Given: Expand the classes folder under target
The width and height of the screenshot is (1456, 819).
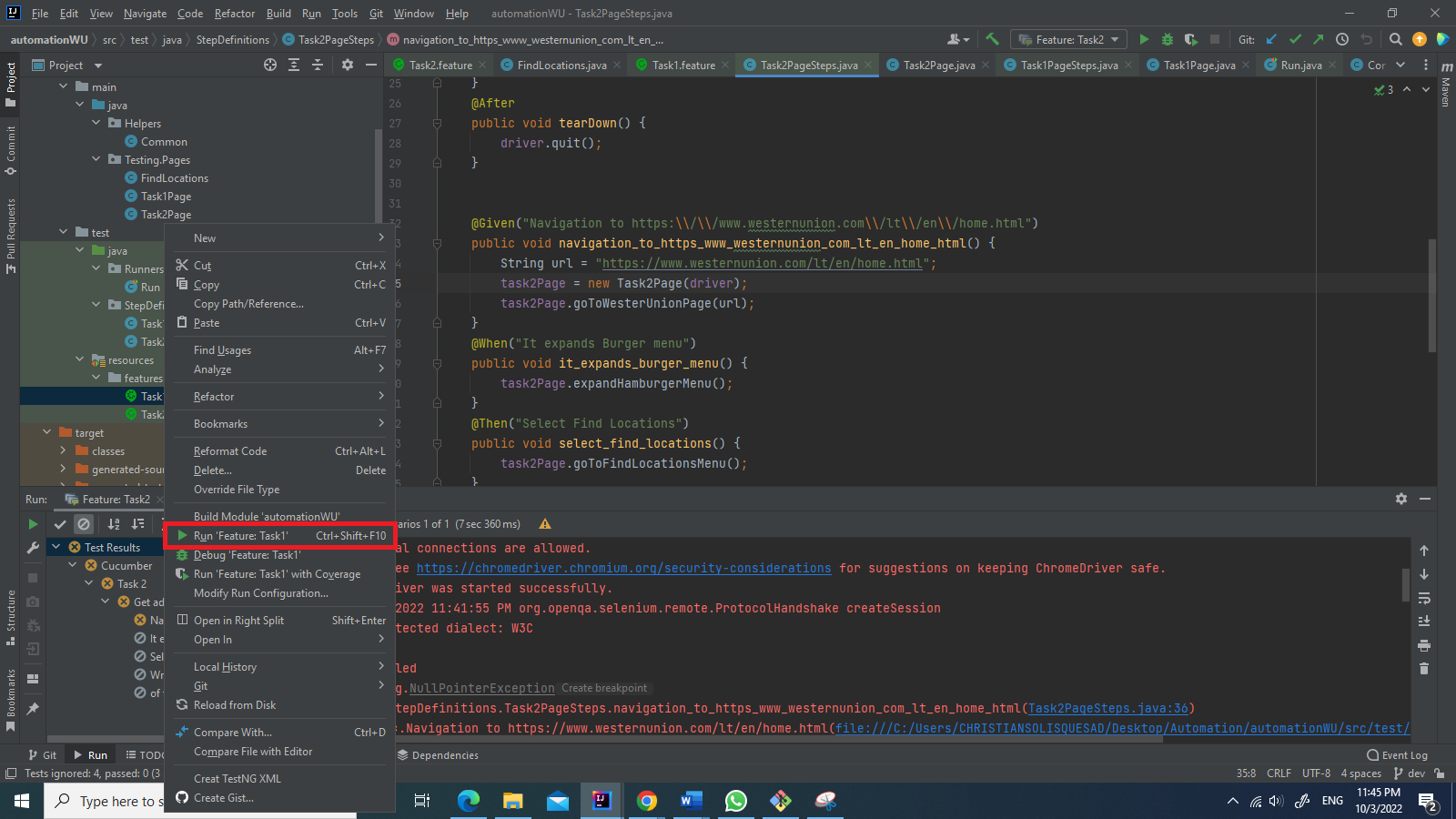Looking at the screenshot, I should tap(64, 450).
